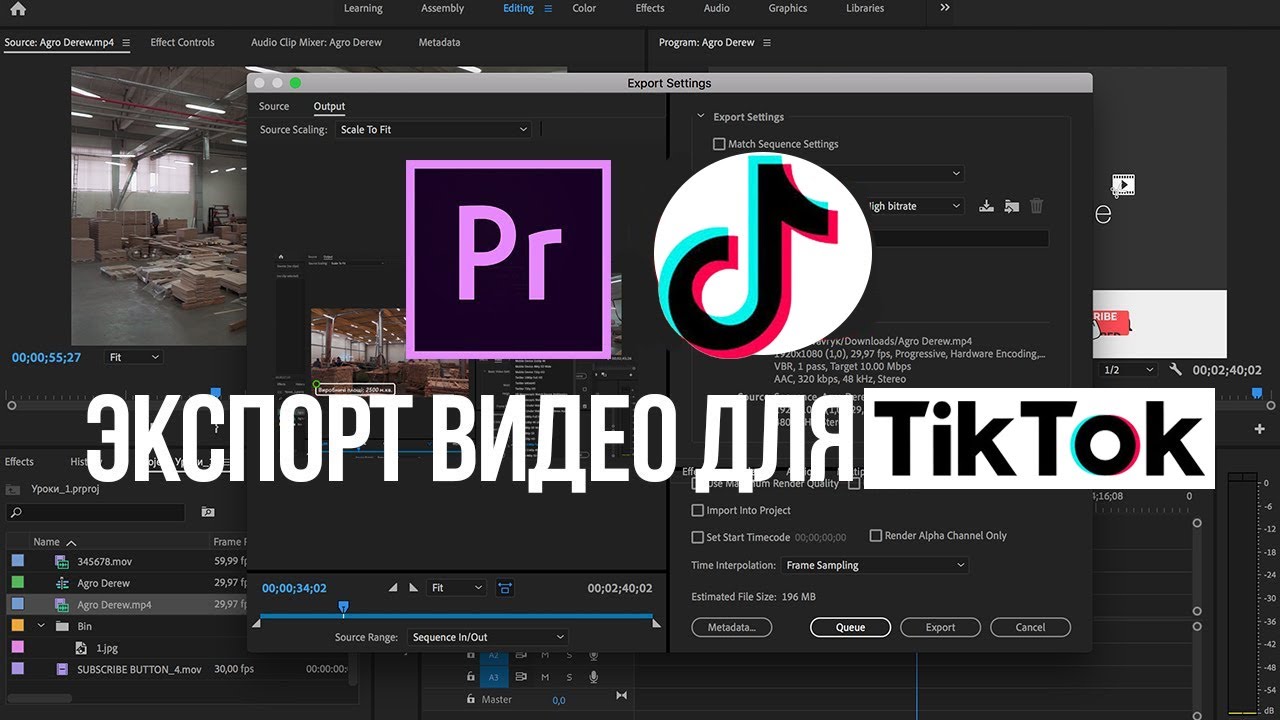Click the export preview blue playhead
Viewport: 1280px width, 720px height.
click(x=343, y=607)
